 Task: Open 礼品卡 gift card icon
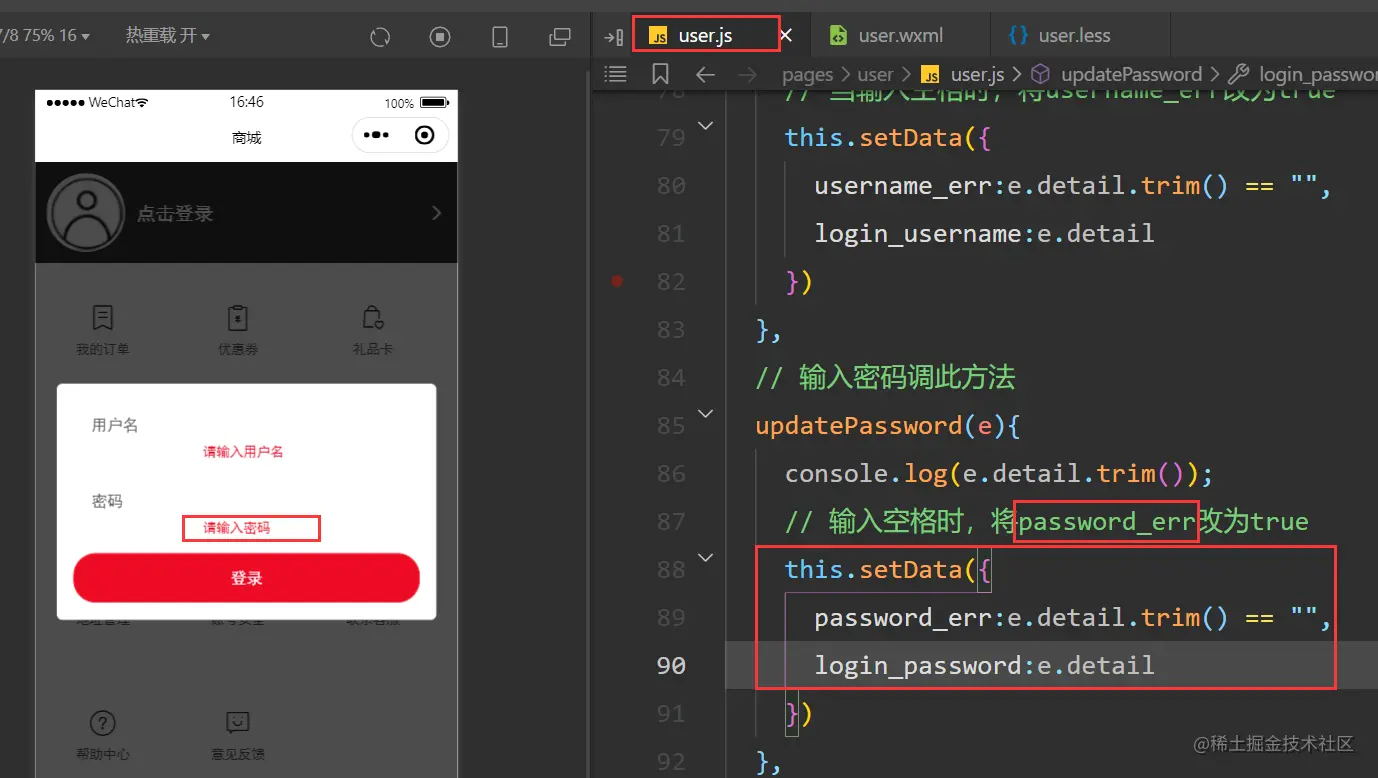[x=372, y=318]
